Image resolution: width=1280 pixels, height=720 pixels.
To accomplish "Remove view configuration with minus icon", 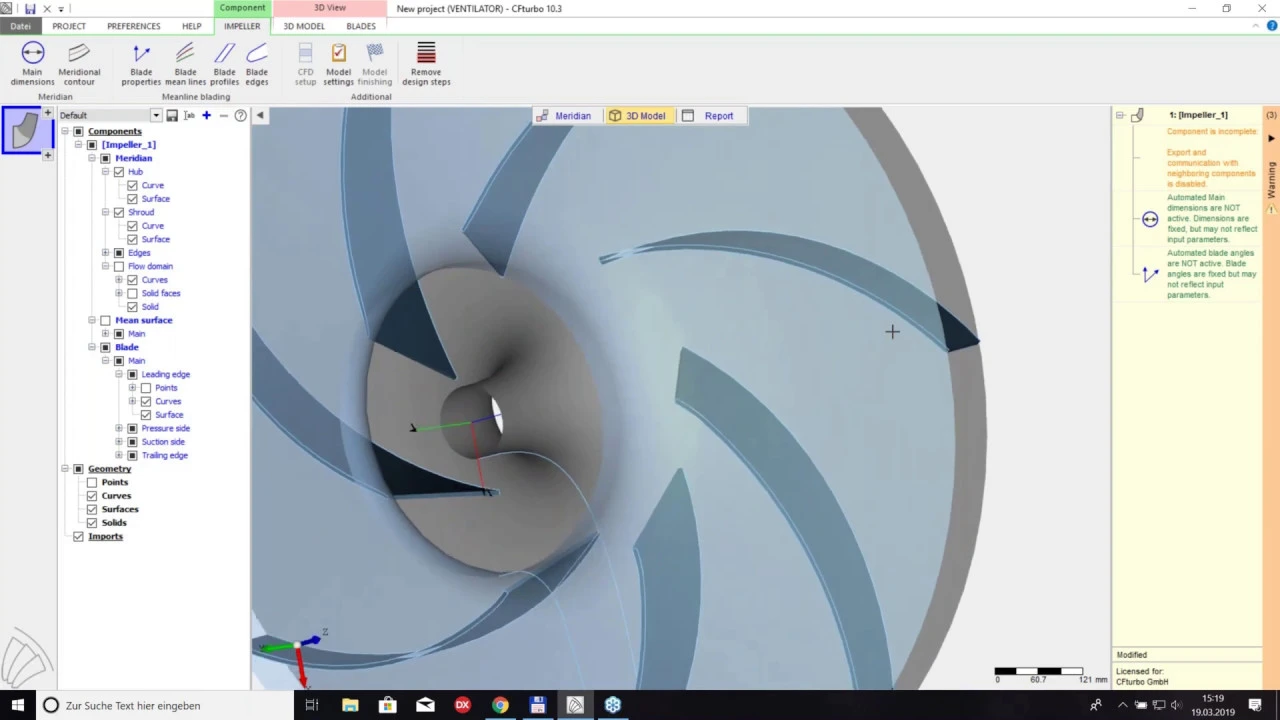I will coord(223,116).
